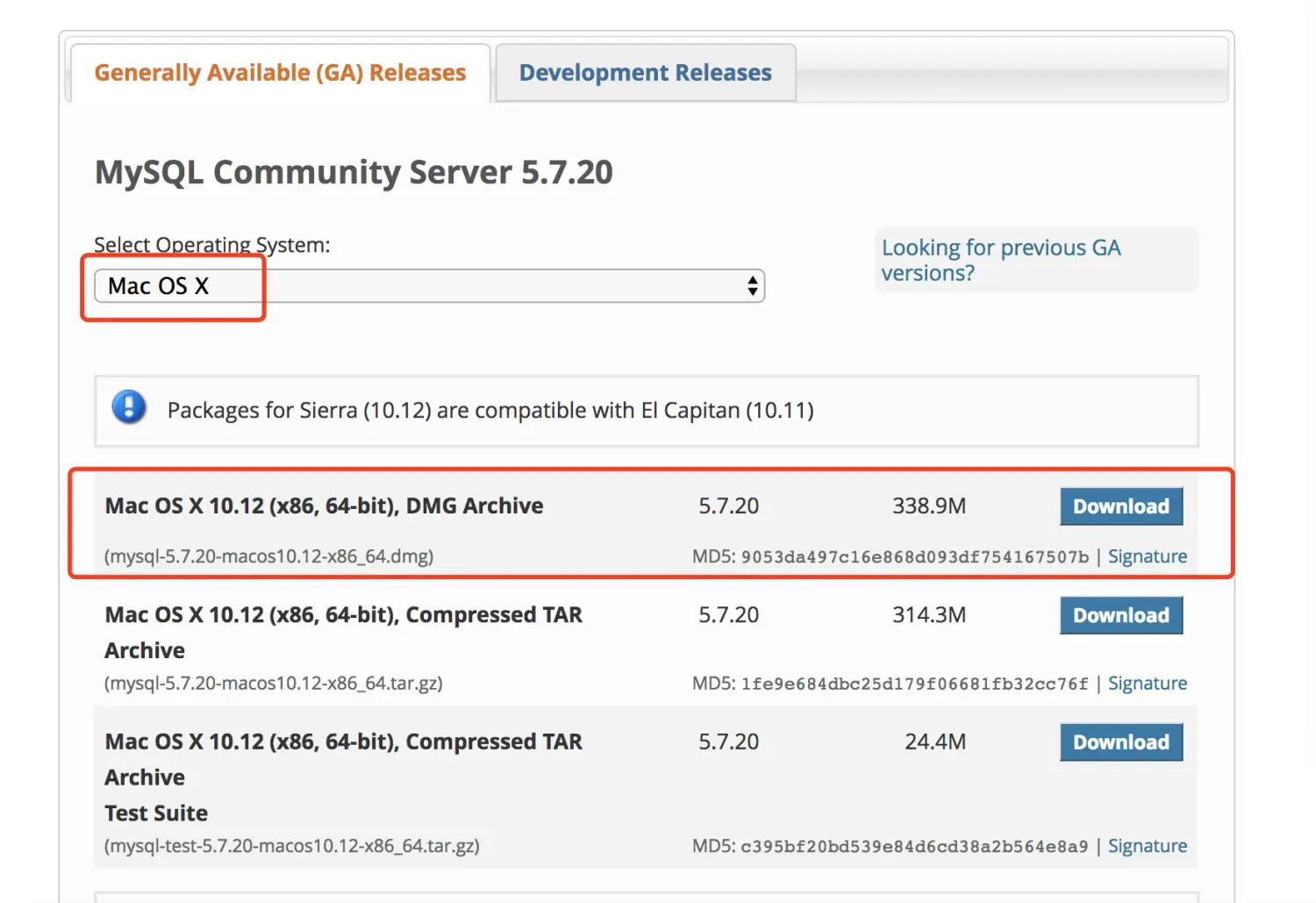Select MD5 hash c395bf20bd539e84d6cd38a2b564e8a9
1316x903 pixels.
(914, 847)
